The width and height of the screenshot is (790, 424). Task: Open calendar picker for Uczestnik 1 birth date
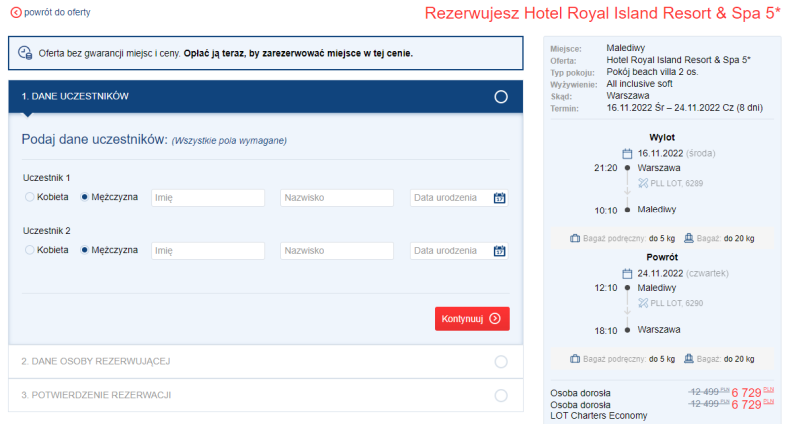pos(499,198)
